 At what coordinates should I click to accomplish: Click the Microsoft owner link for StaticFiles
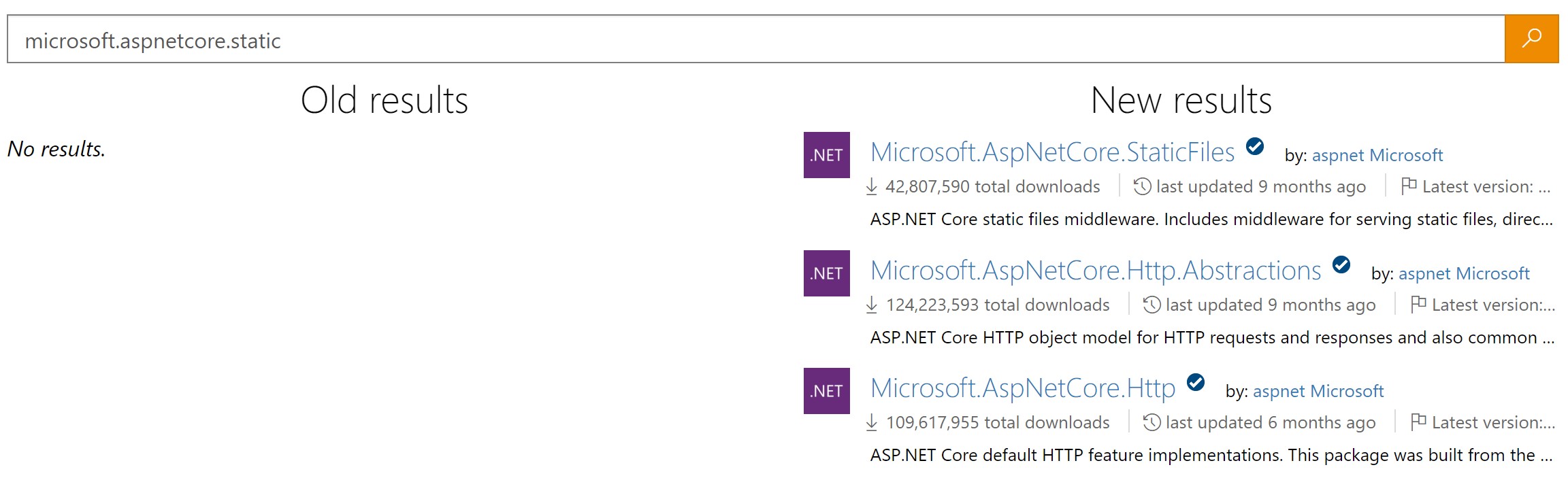1406,156
